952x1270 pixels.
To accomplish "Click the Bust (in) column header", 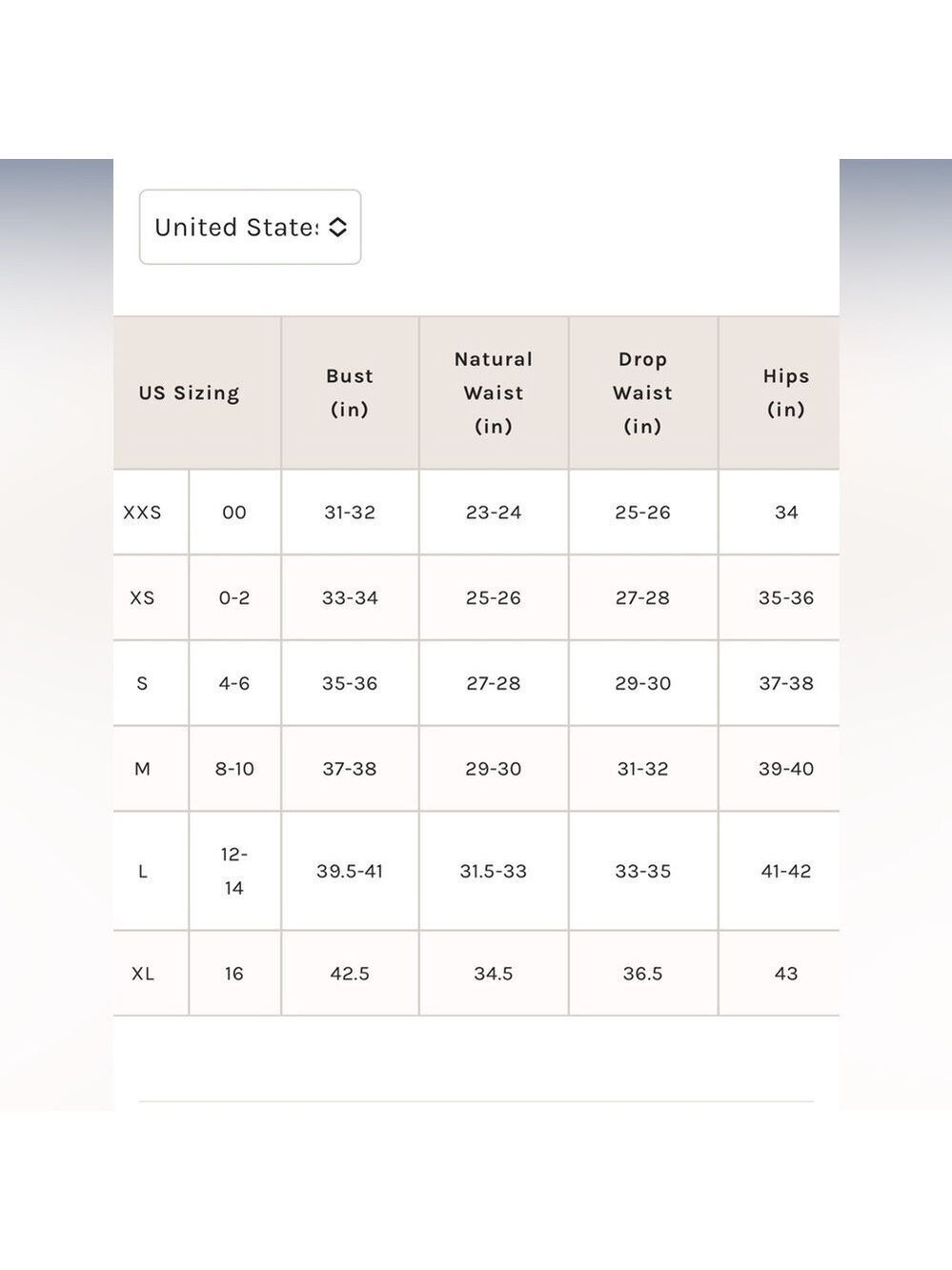I will pos(350,393).
